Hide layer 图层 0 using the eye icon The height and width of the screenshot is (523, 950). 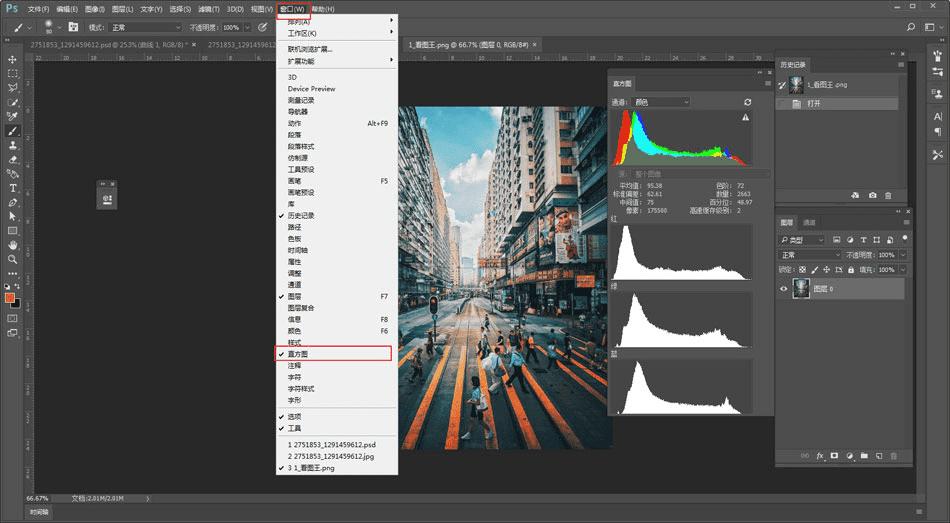(784, 289)
